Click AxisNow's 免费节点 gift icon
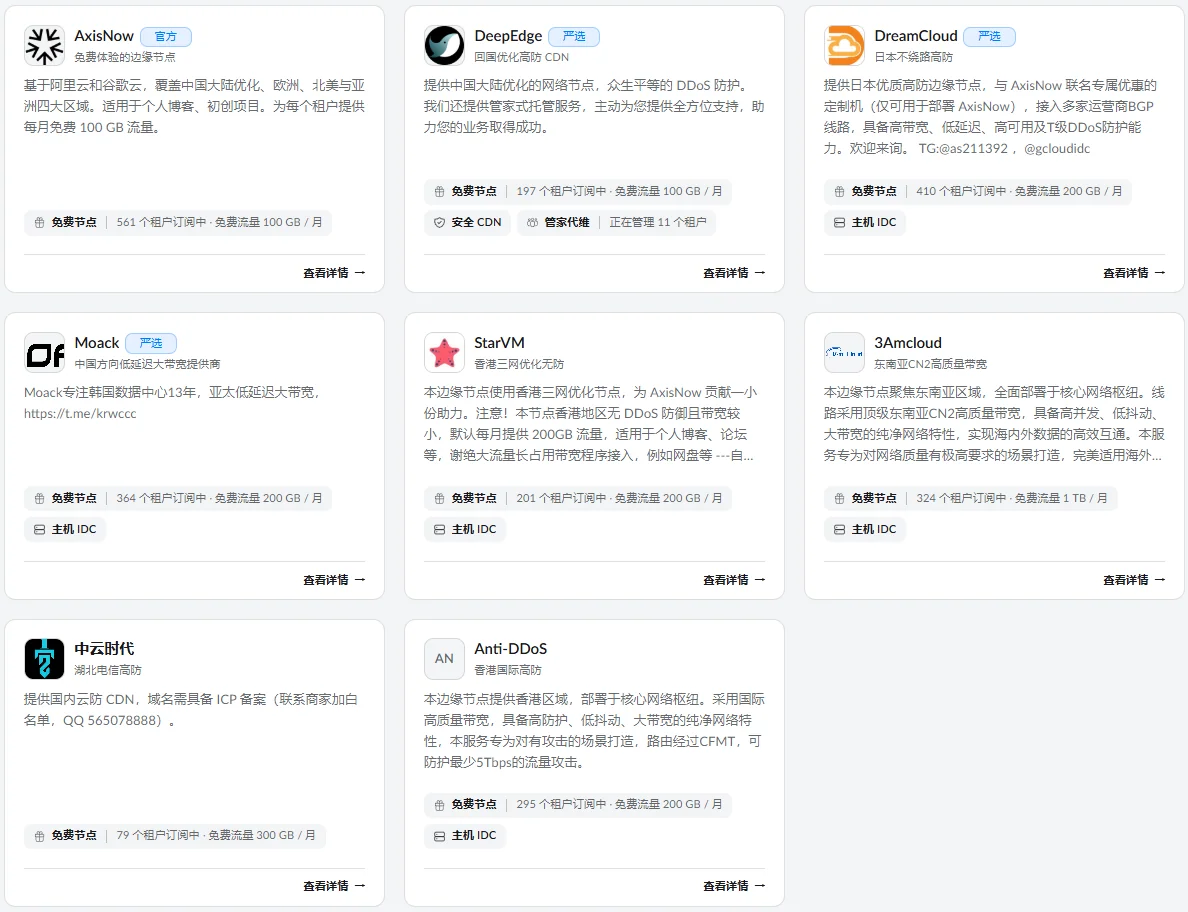Image resolution: width=1188 pixels, height=912 pixels. pyautogui.click(x=39, y=223)
